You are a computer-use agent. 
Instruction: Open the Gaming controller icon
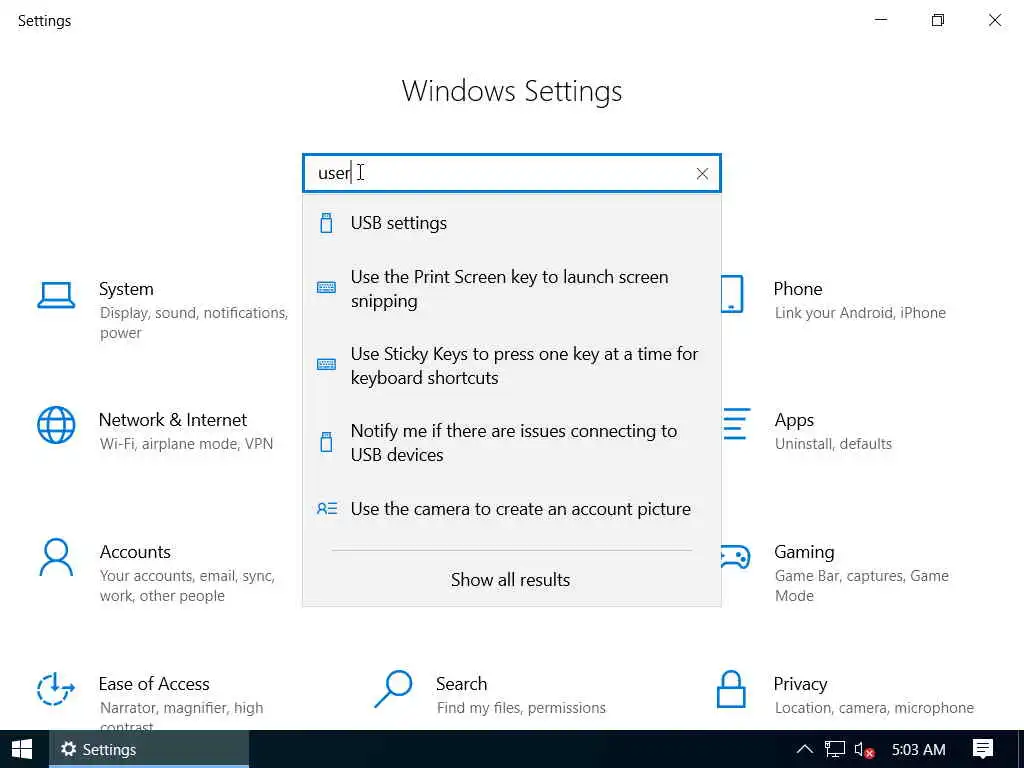(735, 557)
